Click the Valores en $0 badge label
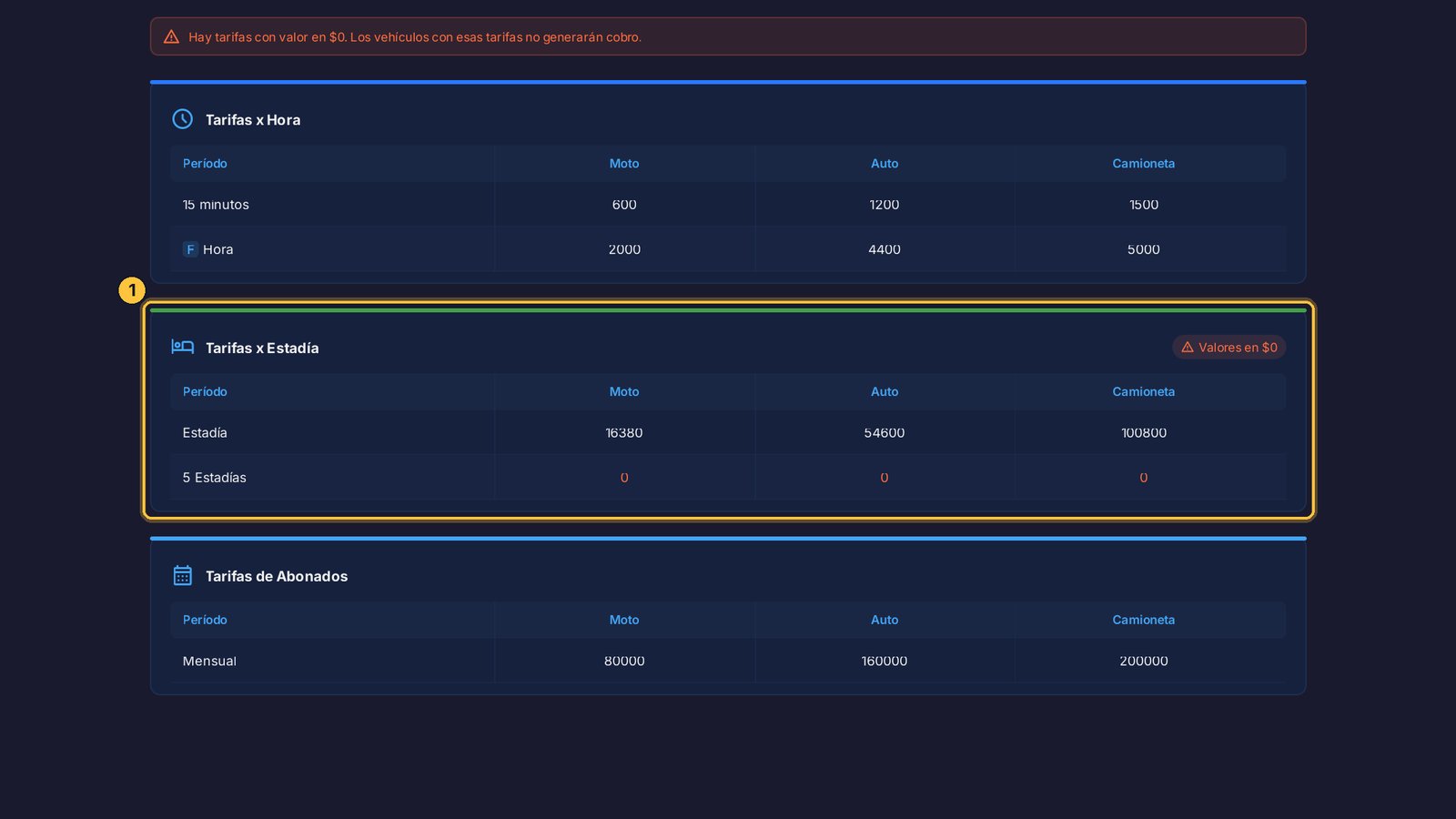The image size is (1456, 819). (x=1238, y=348)
